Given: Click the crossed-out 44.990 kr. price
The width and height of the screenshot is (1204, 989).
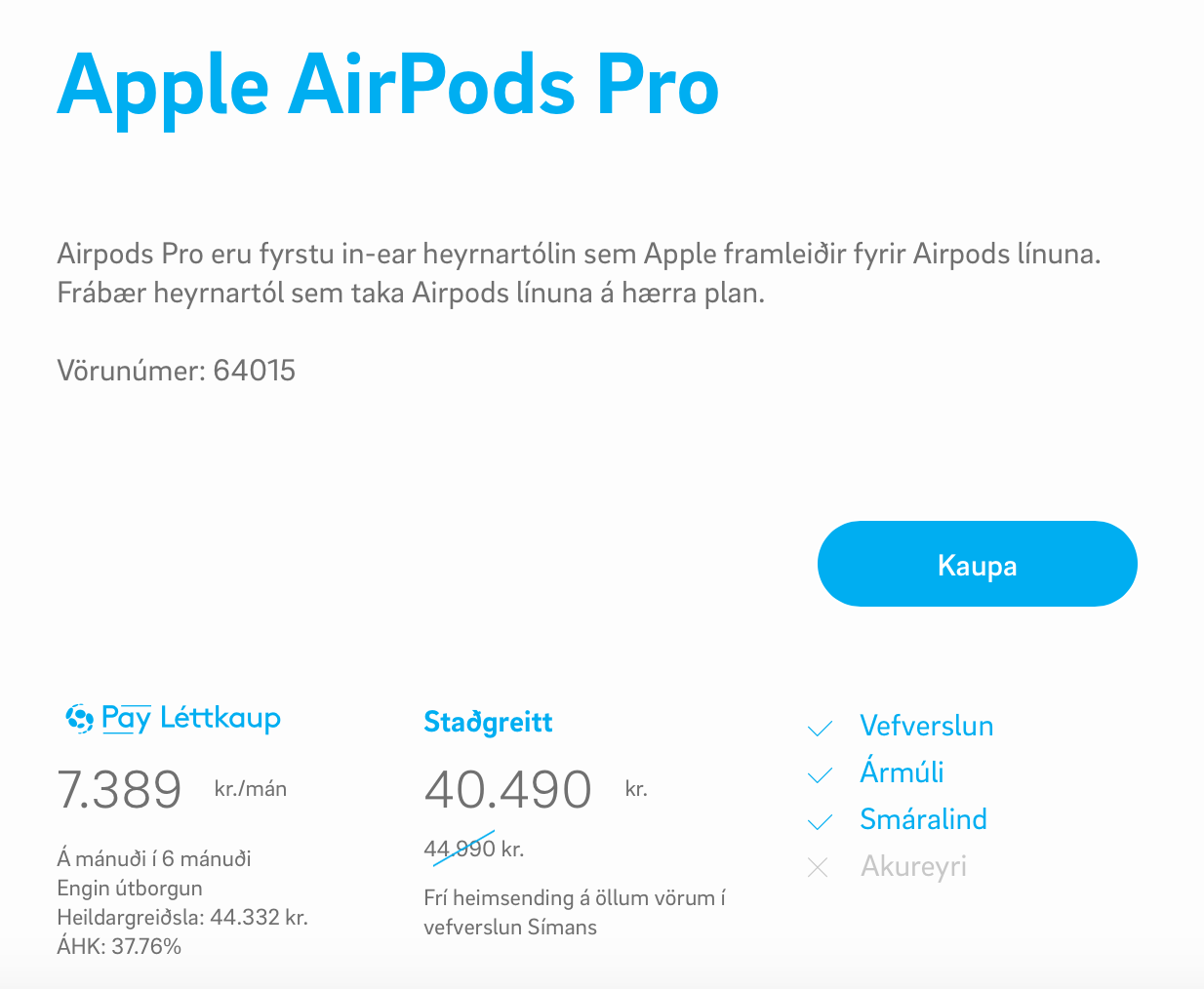Looking at the screenshot, I should click(x=473, y=849).
